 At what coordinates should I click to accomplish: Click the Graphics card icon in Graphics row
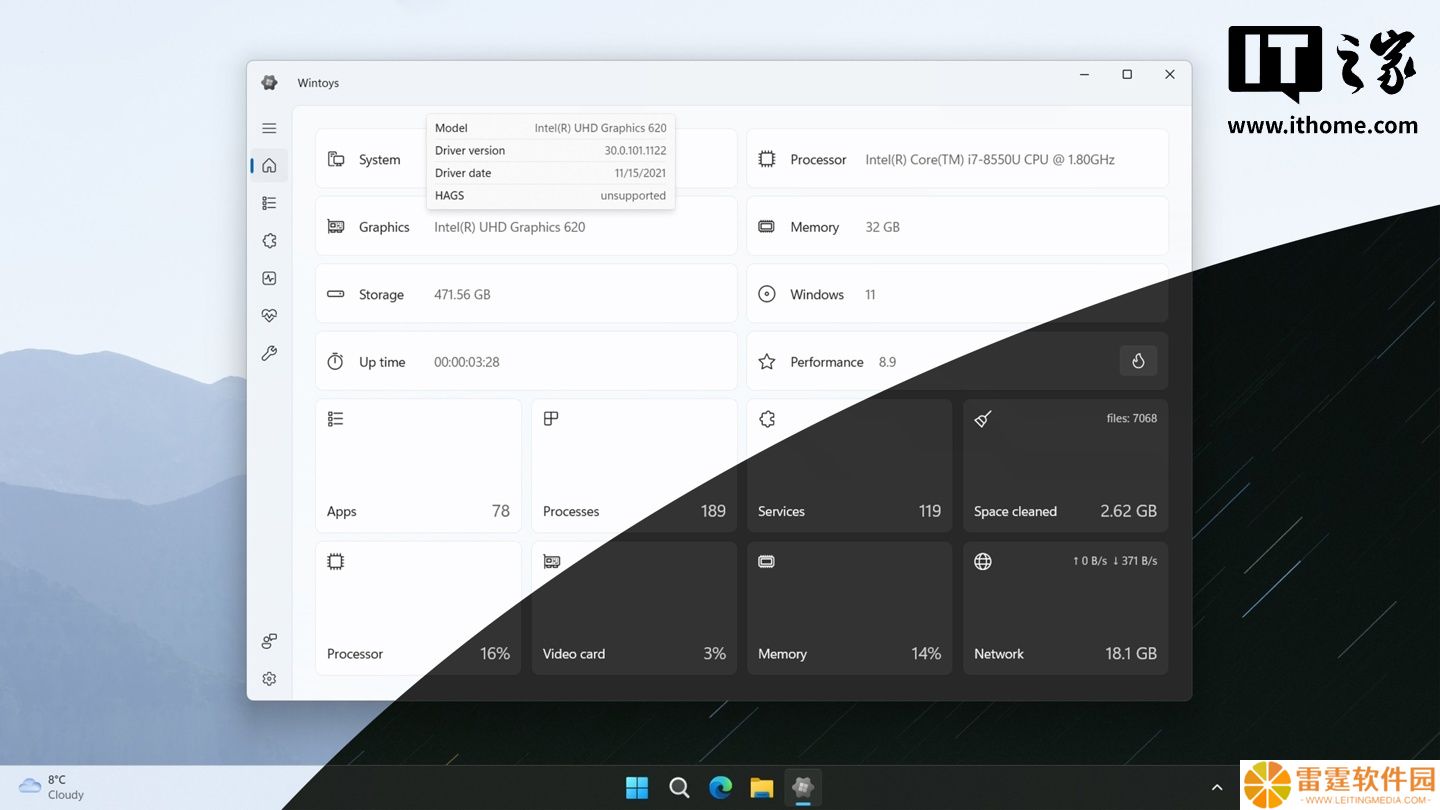tap(336, 227)
